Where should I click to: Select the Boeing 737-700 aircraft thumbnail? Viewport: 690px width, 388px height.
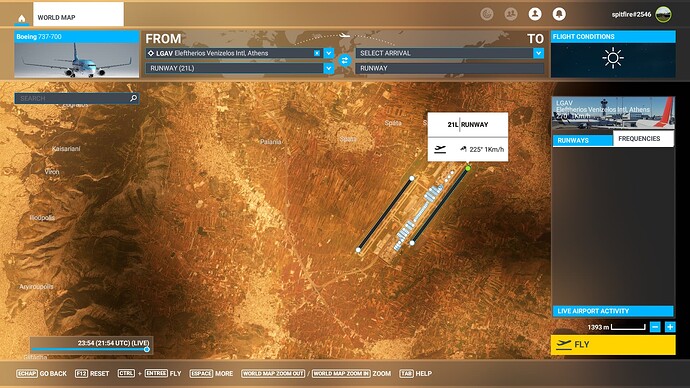coord(77,55)
